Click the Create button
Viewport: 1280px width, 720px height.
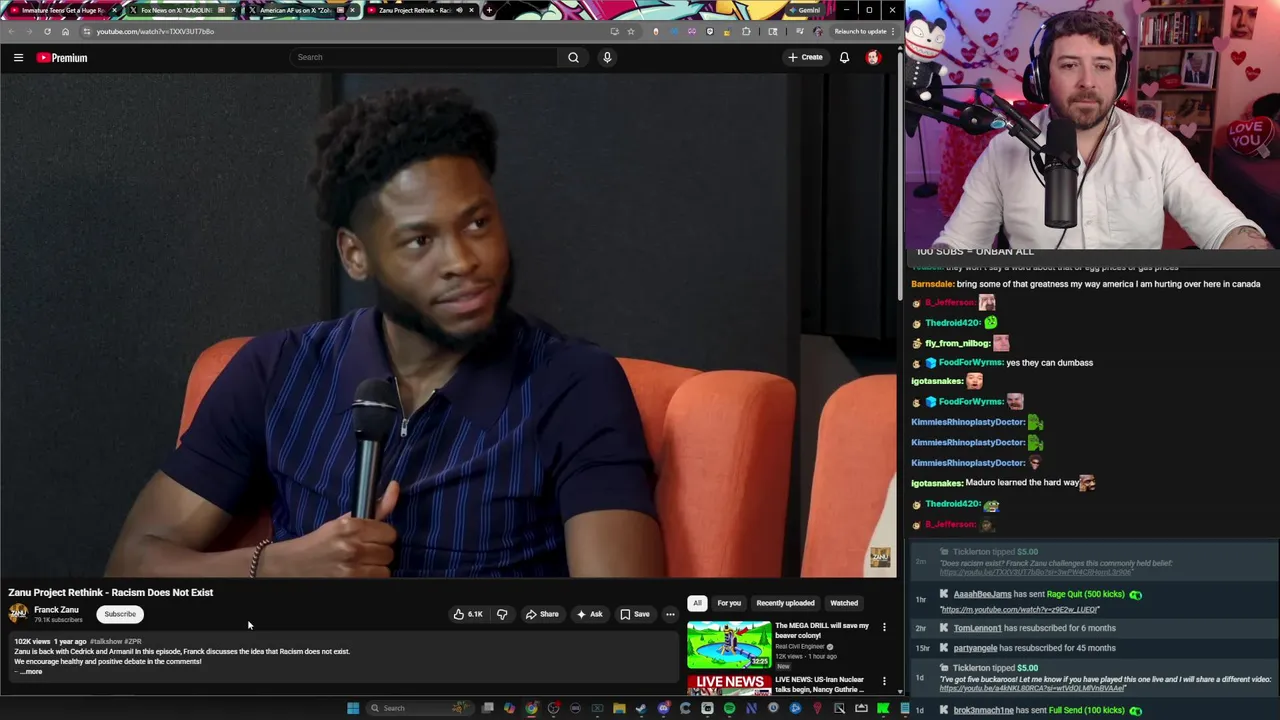[805, 57]
